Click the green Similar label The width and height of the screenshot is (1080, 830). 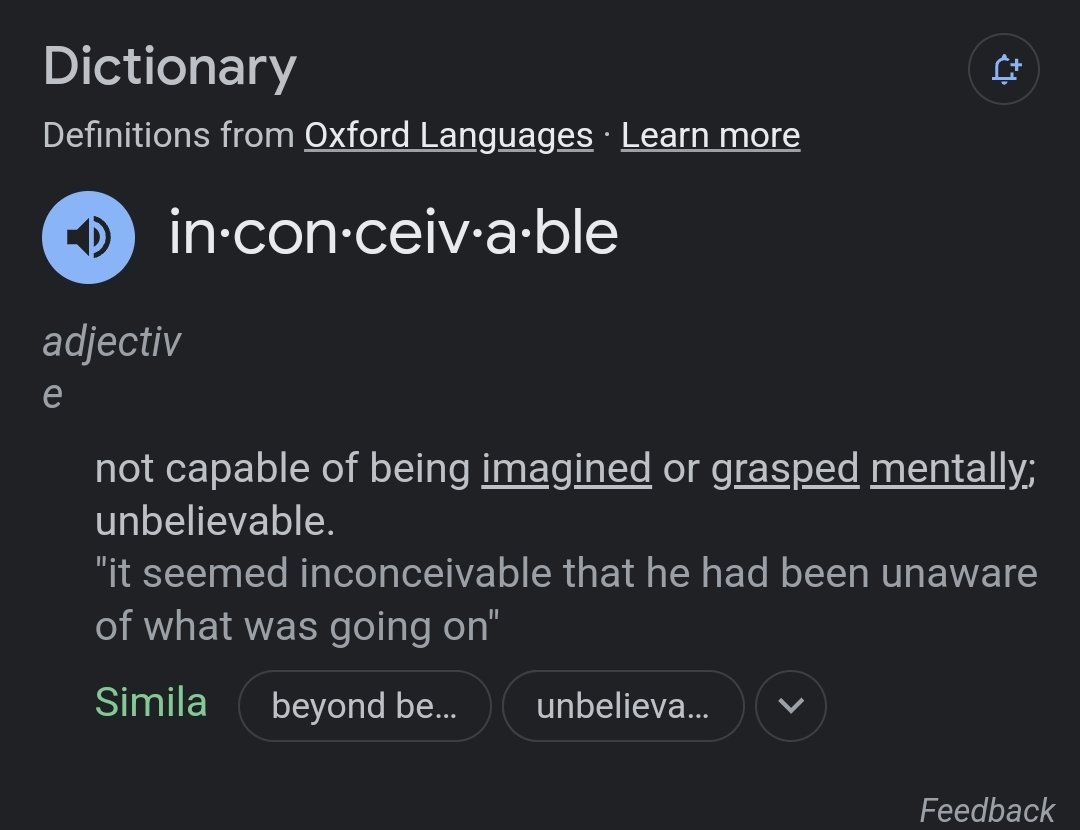[x=151, y=703]
